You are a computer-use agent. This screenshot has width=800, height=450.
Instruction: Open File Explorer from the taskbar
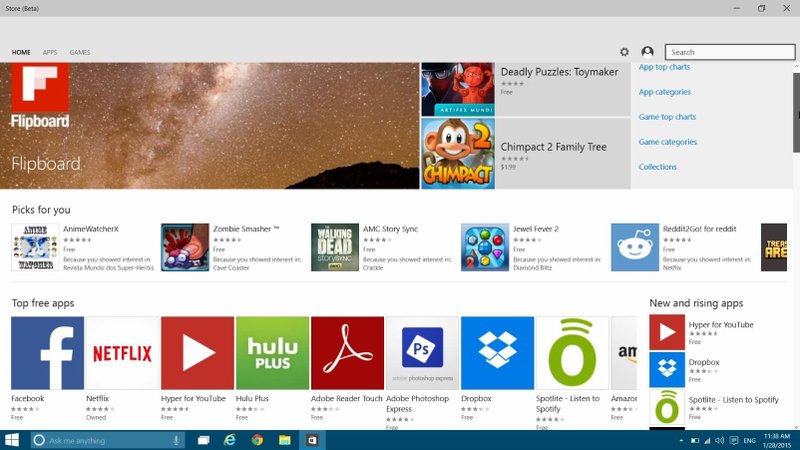(285, 440)
